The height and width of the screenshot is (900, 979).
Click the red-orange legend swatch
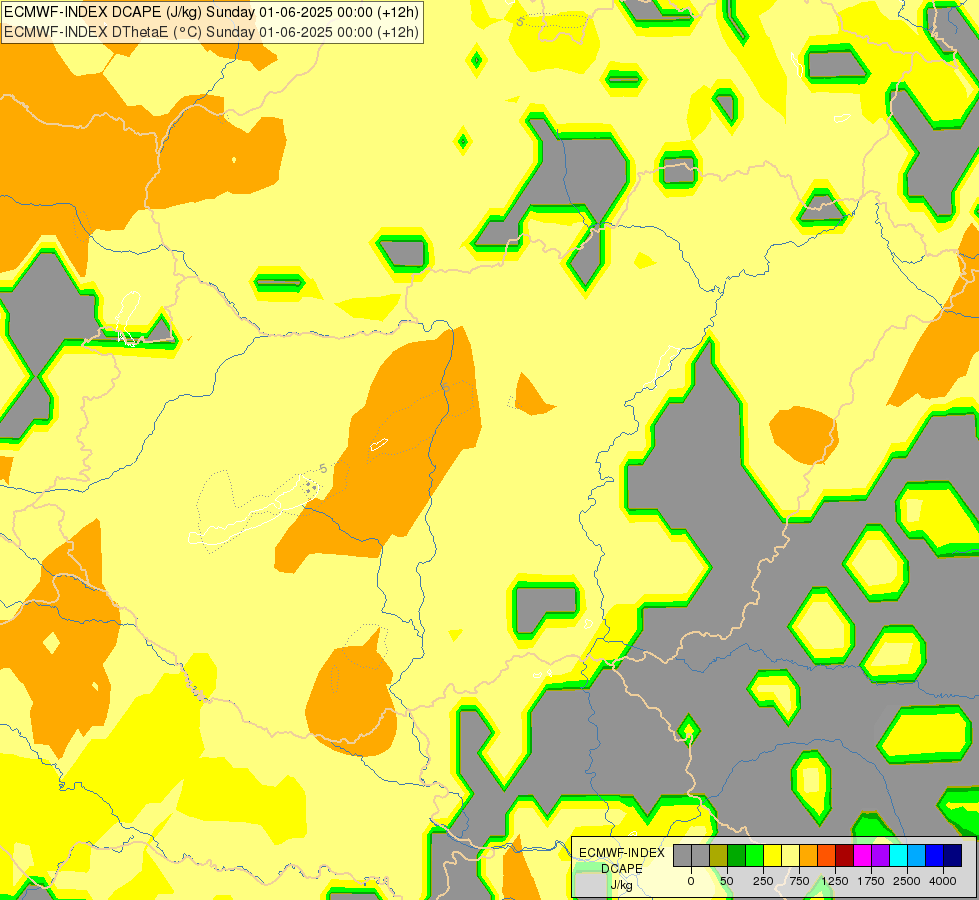click(827, 855)
